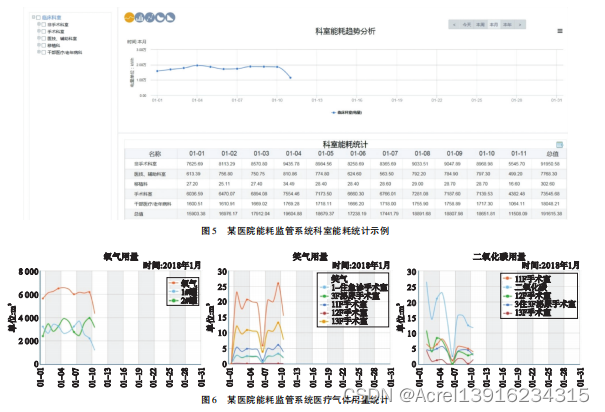This screenshot has height=412, width=605.
Task: Click the 01-07 column header in table
Action: coord(390,154)
